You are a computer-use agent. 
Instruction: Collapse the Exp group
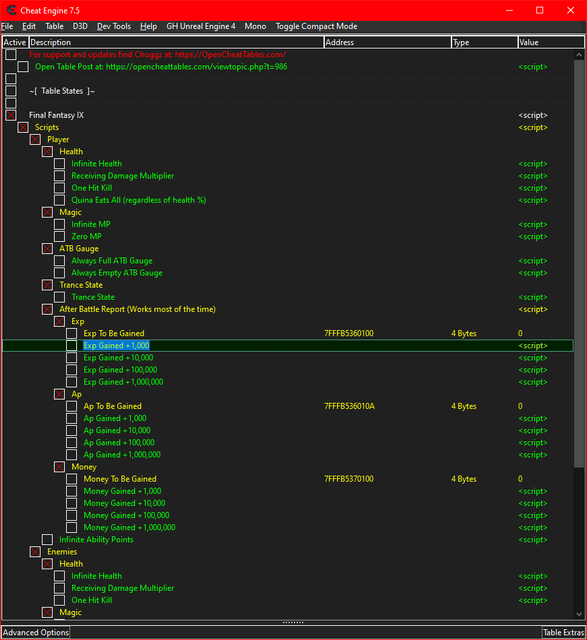click(60, 321)
